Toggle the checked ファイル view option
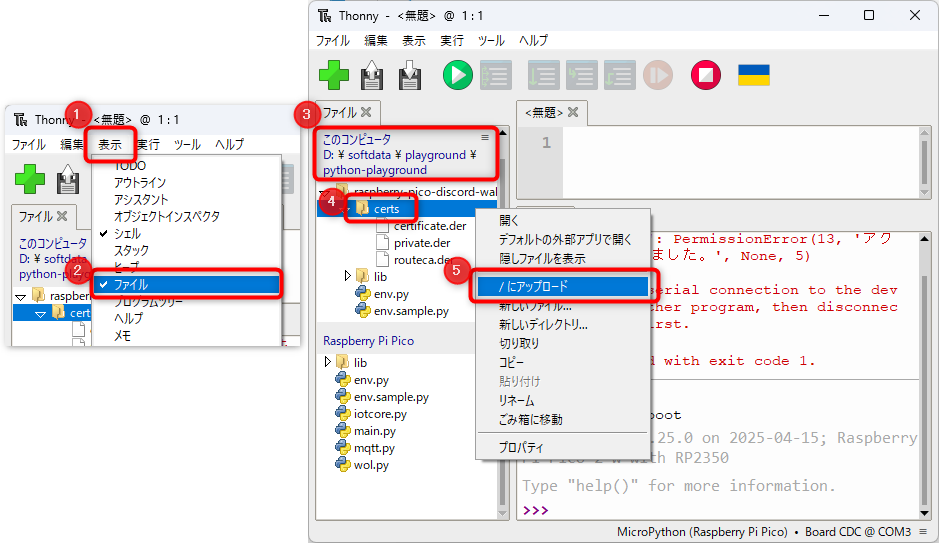Image resolution: width=939 pixels, height=543 pixels. click(x=186, y=284)
